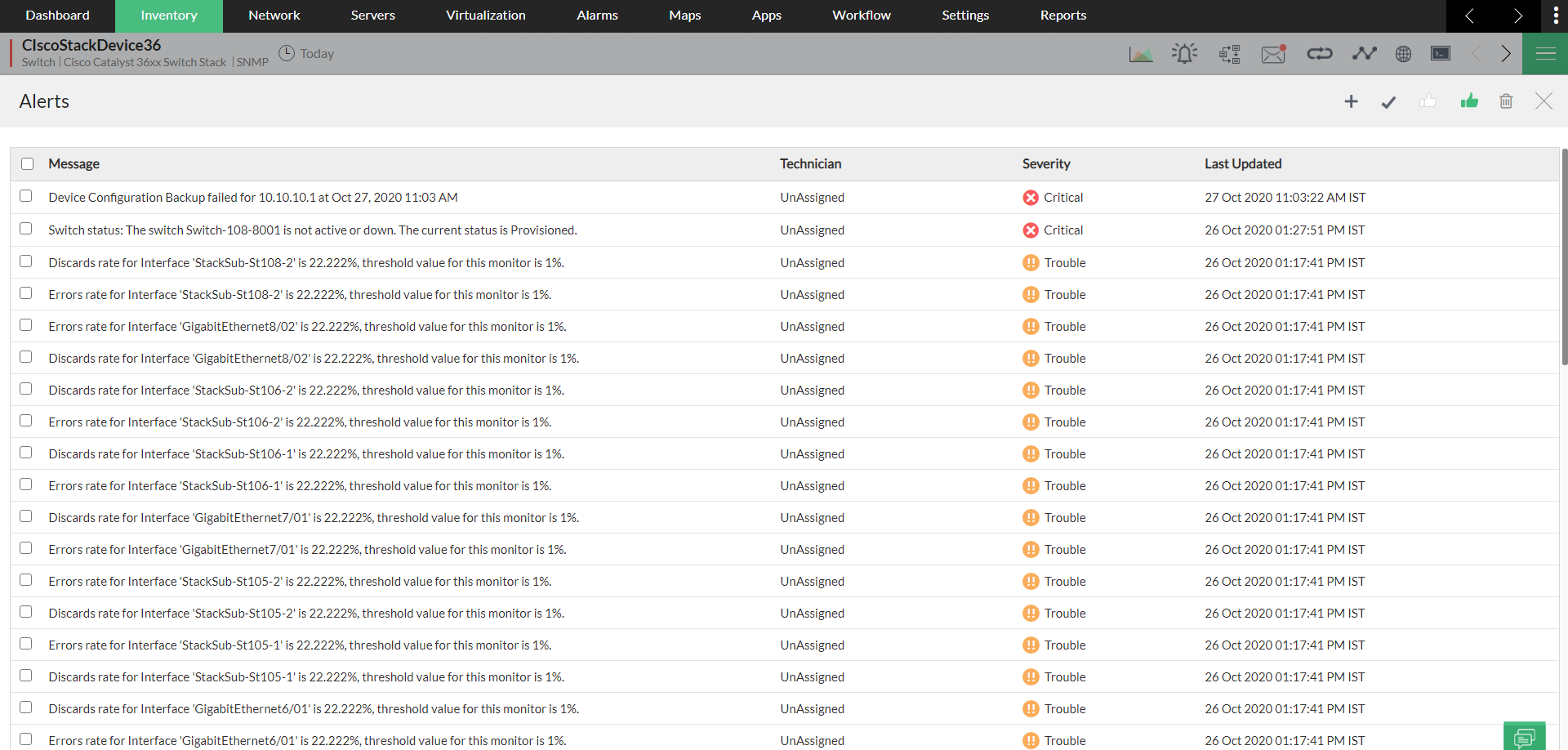Check the Switch-108-8001 provisioned status alert
1568x750 pixels.
[x=25, y=229]
